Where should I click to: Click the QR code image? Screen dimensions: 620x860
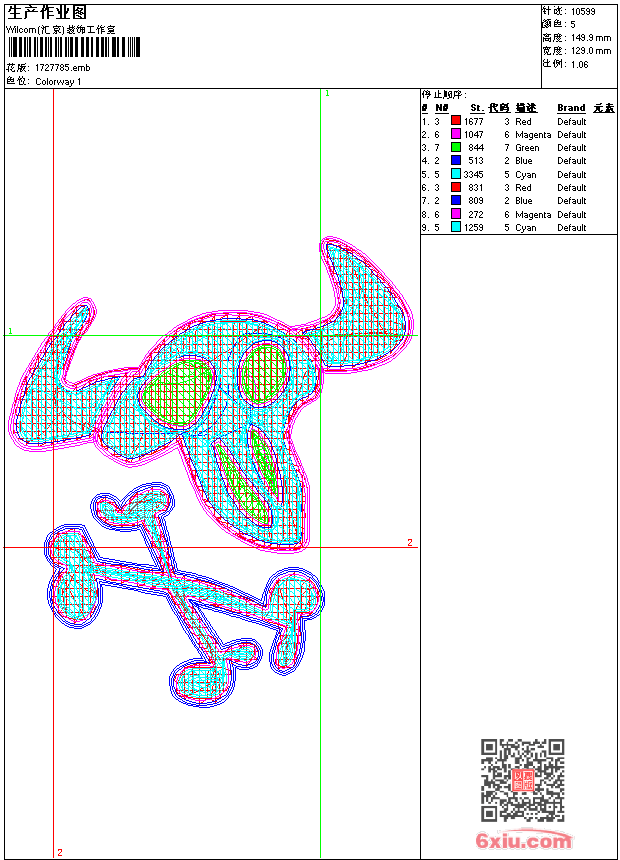523,780
